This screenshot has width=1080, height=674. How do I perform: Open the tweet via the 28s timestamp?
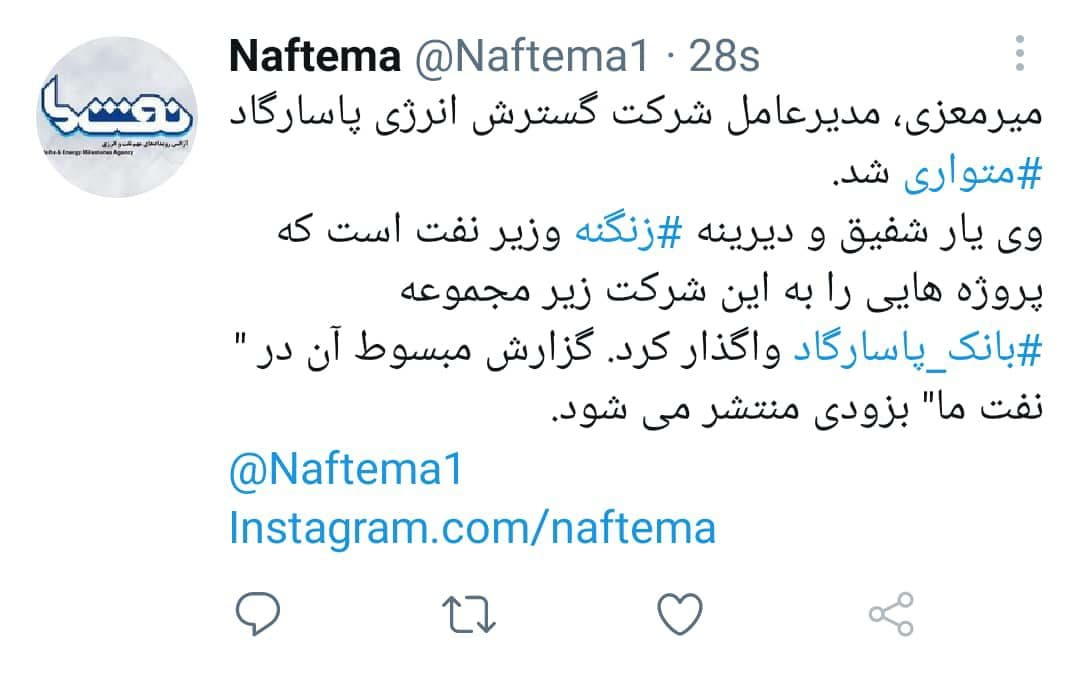[x=724, y=56]
